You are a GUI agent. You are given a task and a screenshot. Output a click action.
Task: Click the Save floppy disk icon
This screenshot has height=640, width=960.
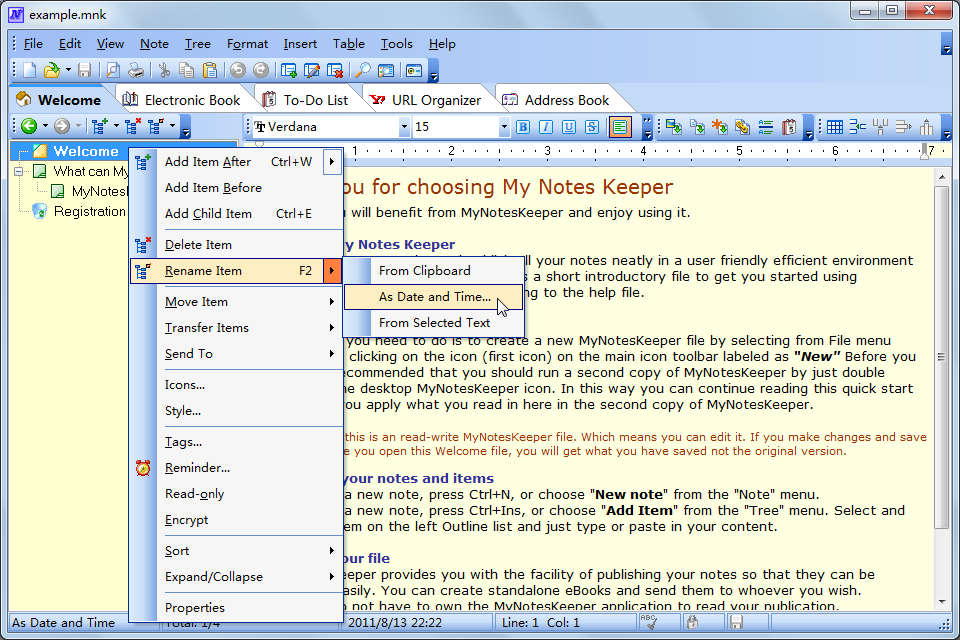coord(85,70)
